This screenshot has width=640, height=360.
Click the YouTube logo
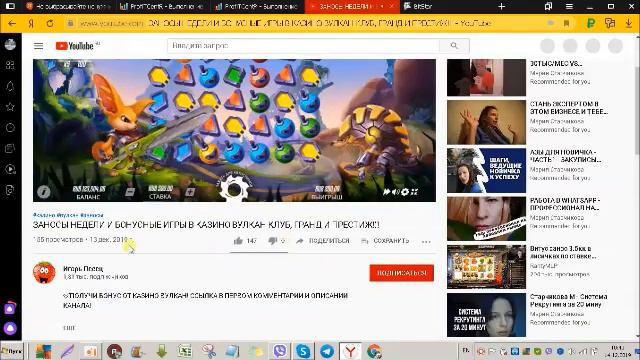pyautogui.click(x=75, y=46)
